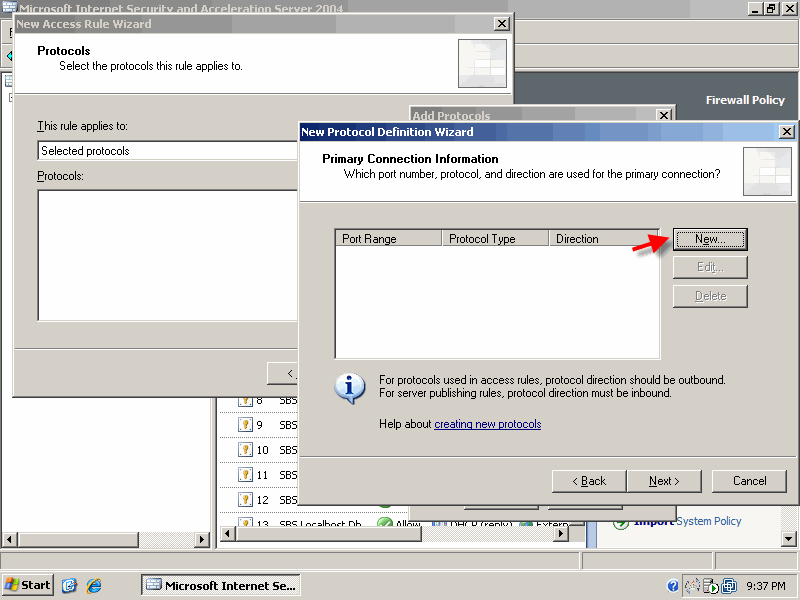
Task: Minimize the ISA Server main window
Action: (x=756, y=8)
